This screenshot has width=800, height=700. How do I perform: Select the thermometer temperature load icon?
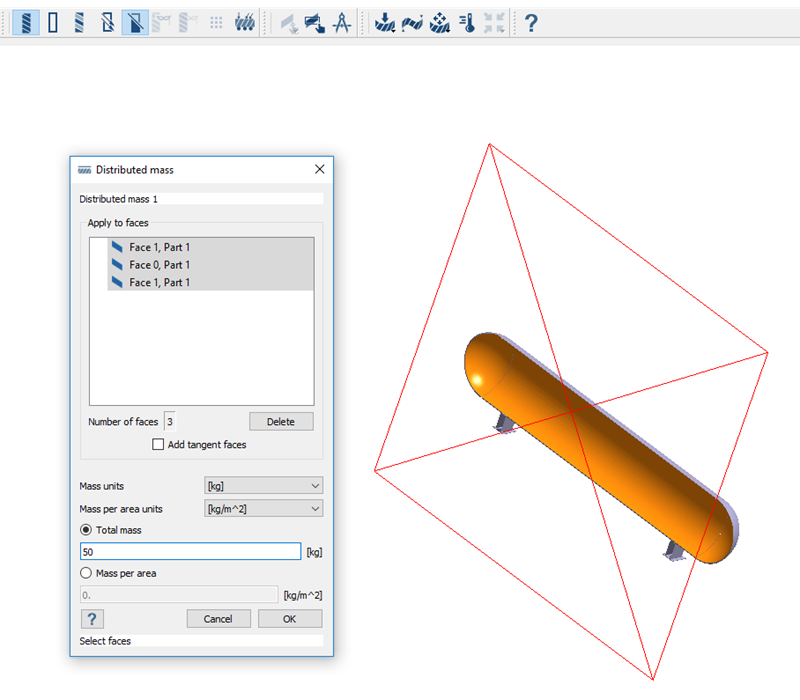point(466,22)
